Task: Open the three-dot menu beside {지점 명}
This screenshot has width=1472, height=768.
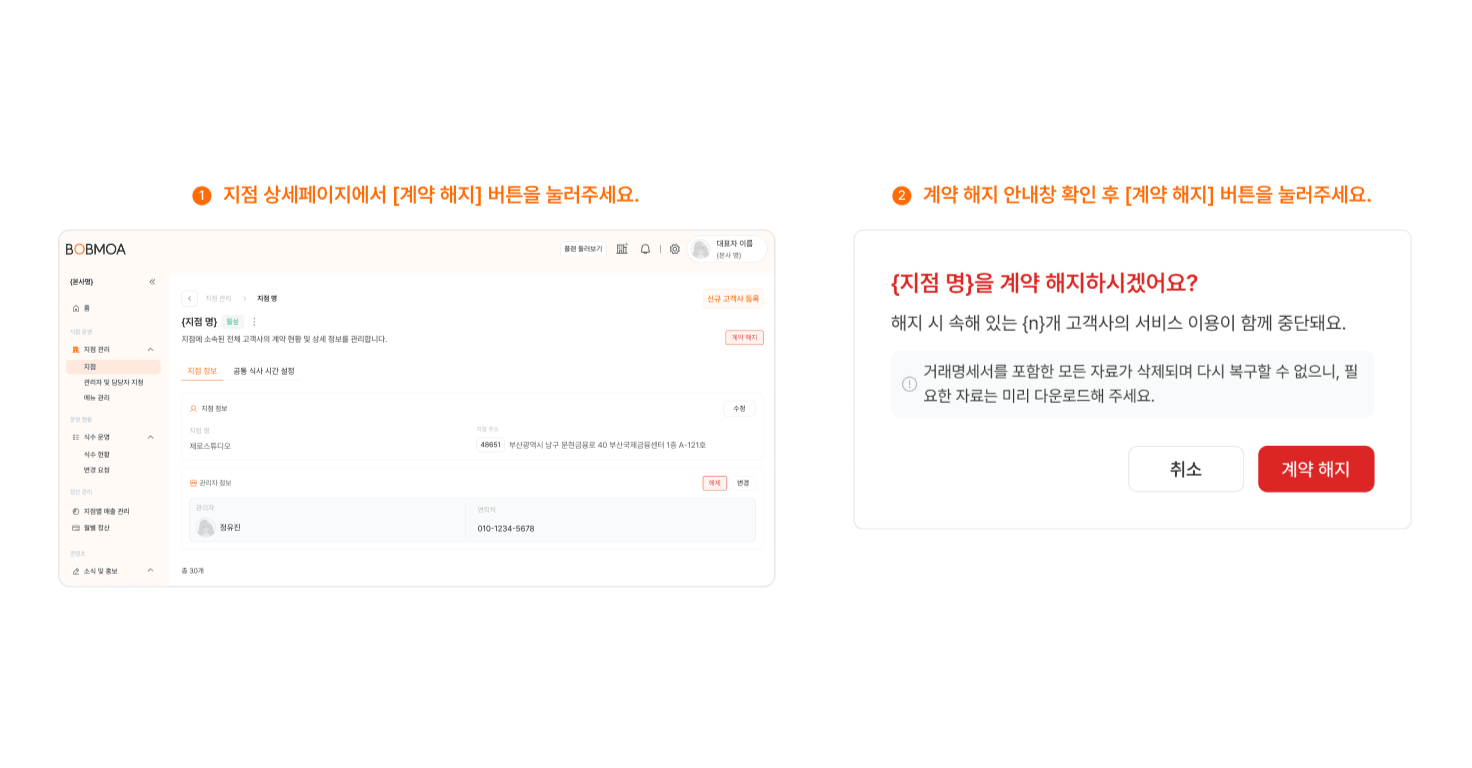Action: pyautogui.click(x=254, y=322)
